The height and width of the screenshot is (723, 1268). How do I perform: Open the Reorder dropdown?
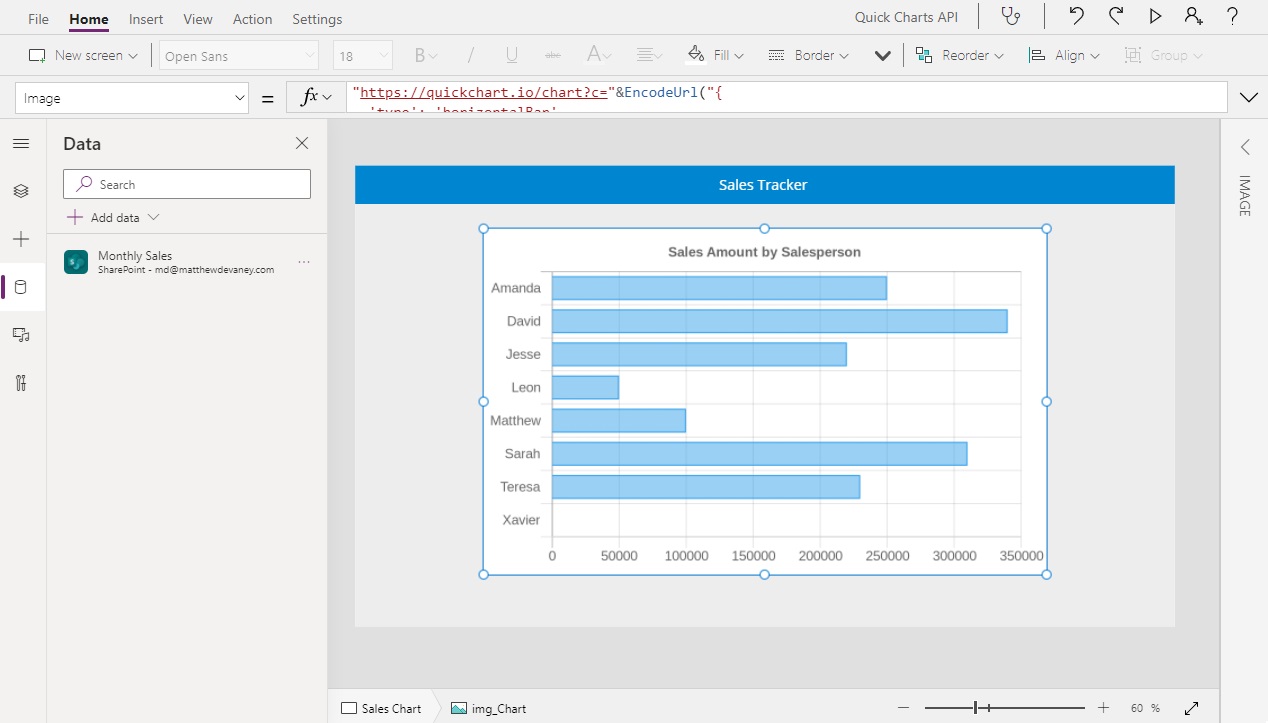click(x=959, y=55)
